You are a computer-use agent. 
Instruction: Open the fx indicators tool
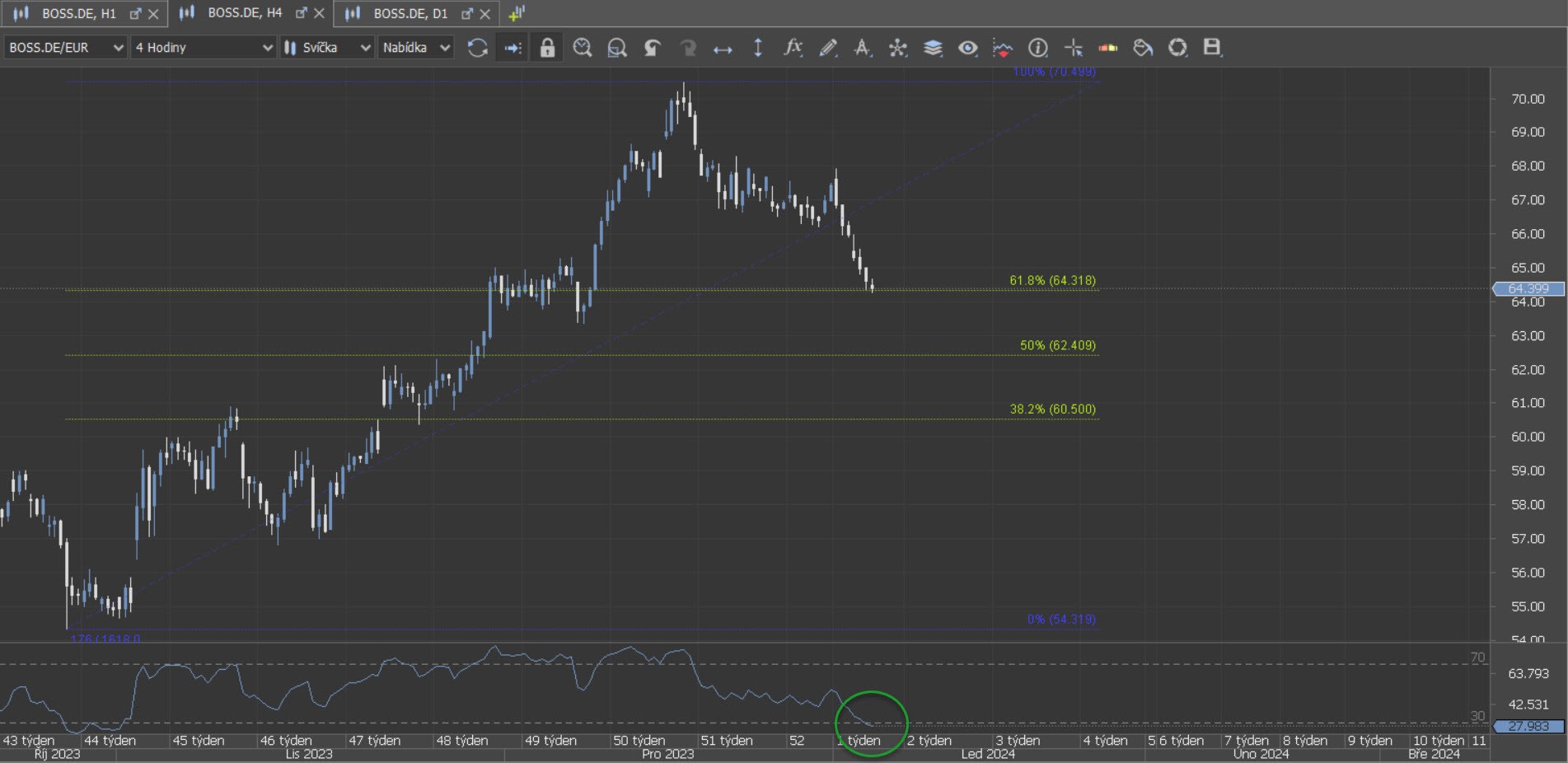[793, 48]
